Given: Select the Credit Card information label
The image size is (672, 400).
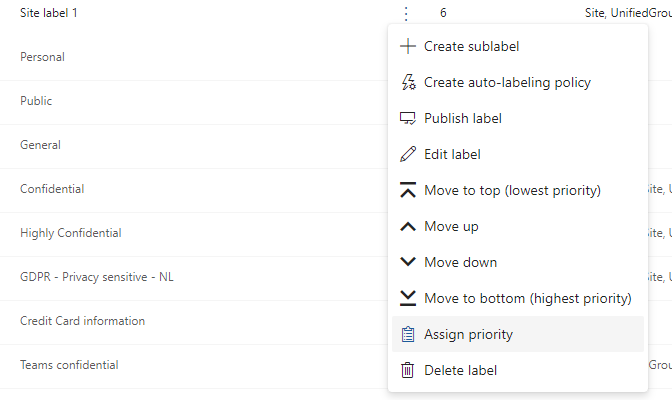Looking at the screenshot, I should coord(83,321).
